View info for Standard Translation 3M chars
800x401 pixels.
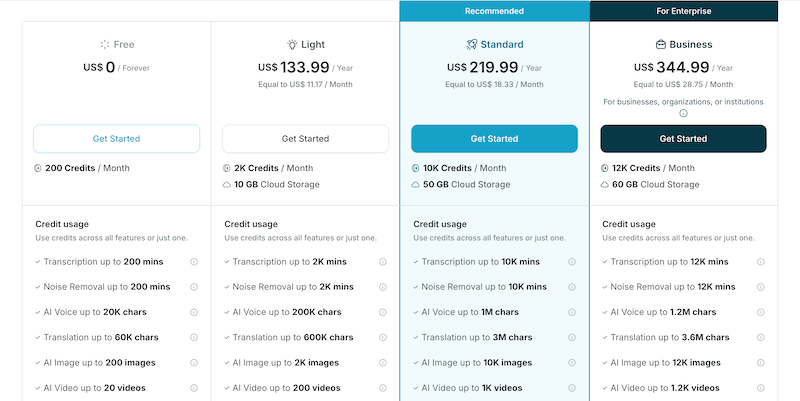[x=572, y=337]
